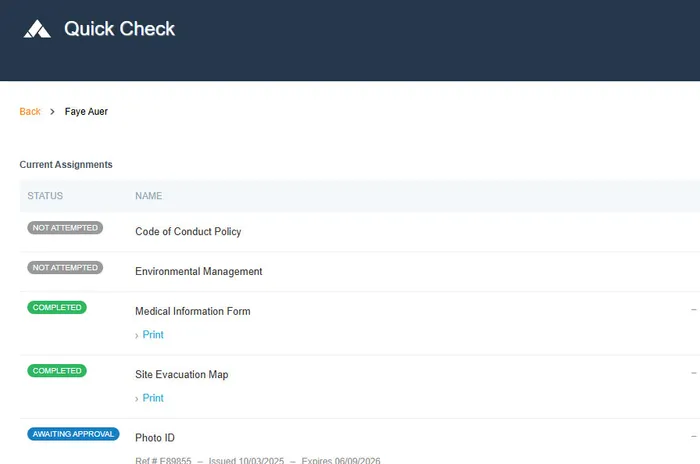Click Not Attempted badge for Environmental Management
The image size is (700, 464).
pos(65,268)
